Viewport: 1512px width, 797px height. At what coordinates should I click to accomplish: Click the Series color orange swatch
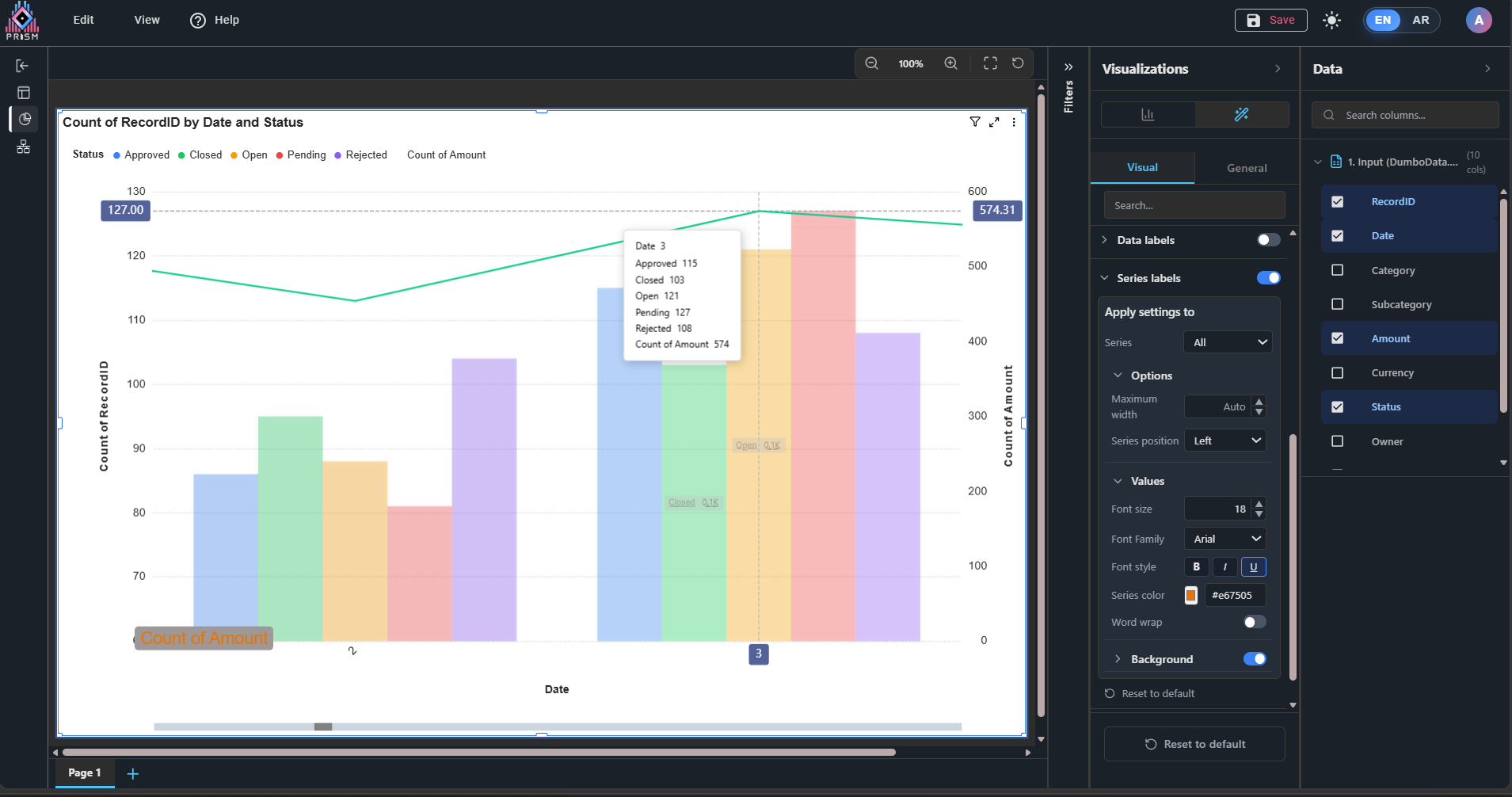click(x=1190, y=596)
